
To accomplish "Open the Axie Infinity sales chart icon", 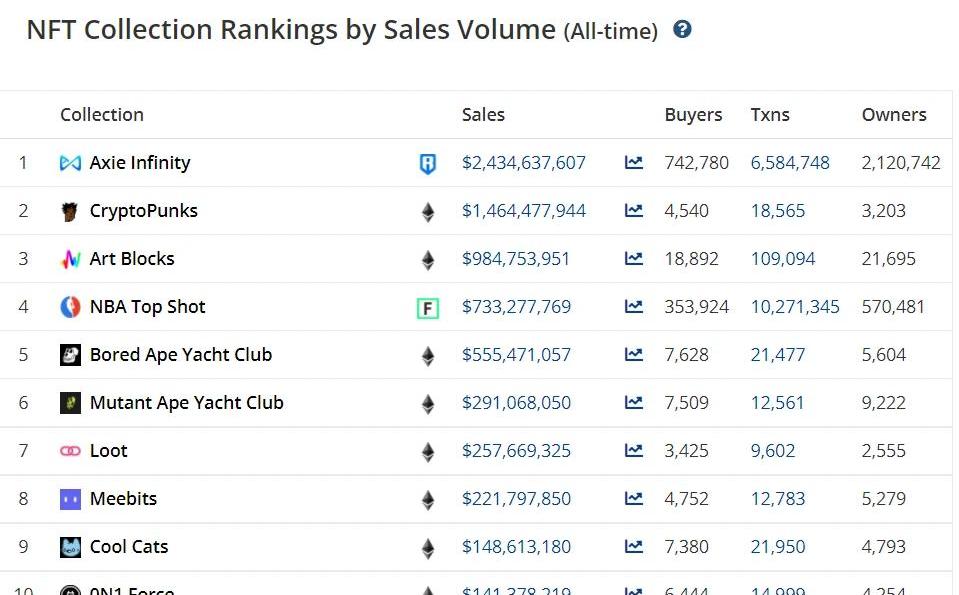I will [634, 162].
